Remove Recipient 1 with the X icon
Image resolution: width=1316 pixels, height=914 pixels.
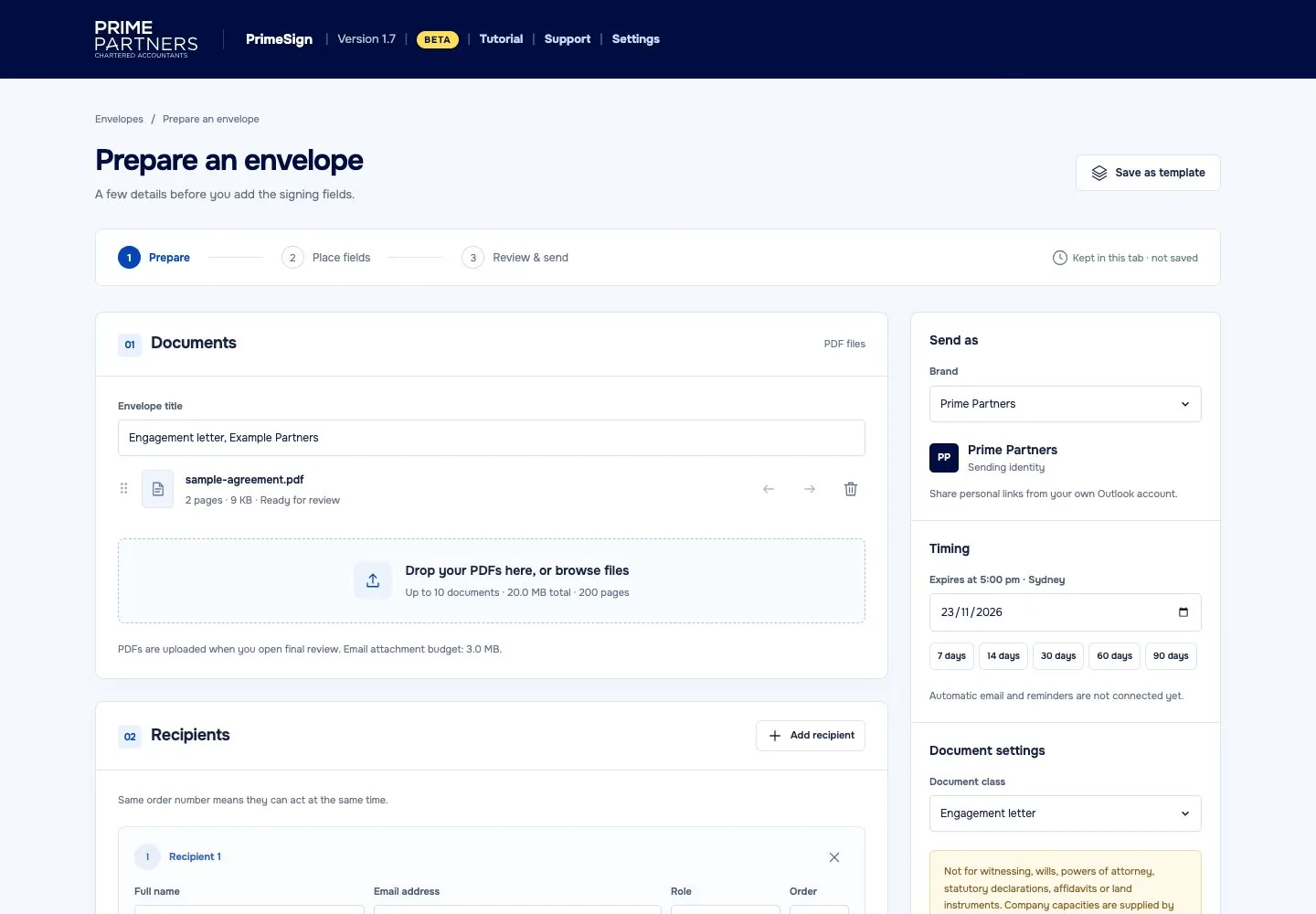click(x=834, y=857)
